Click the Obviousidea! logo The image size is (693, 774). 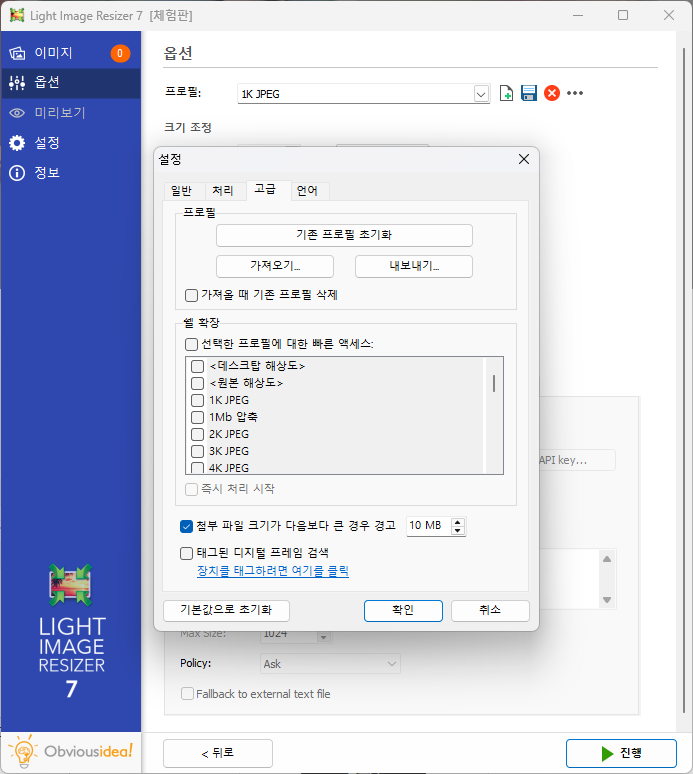tap(71, 752)
